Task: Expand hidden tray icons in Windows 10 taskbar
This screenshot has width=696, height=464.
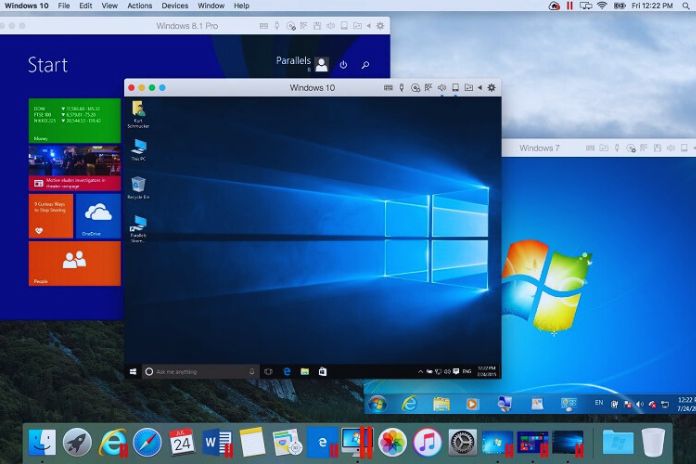Action: click(x=420, y=372)
